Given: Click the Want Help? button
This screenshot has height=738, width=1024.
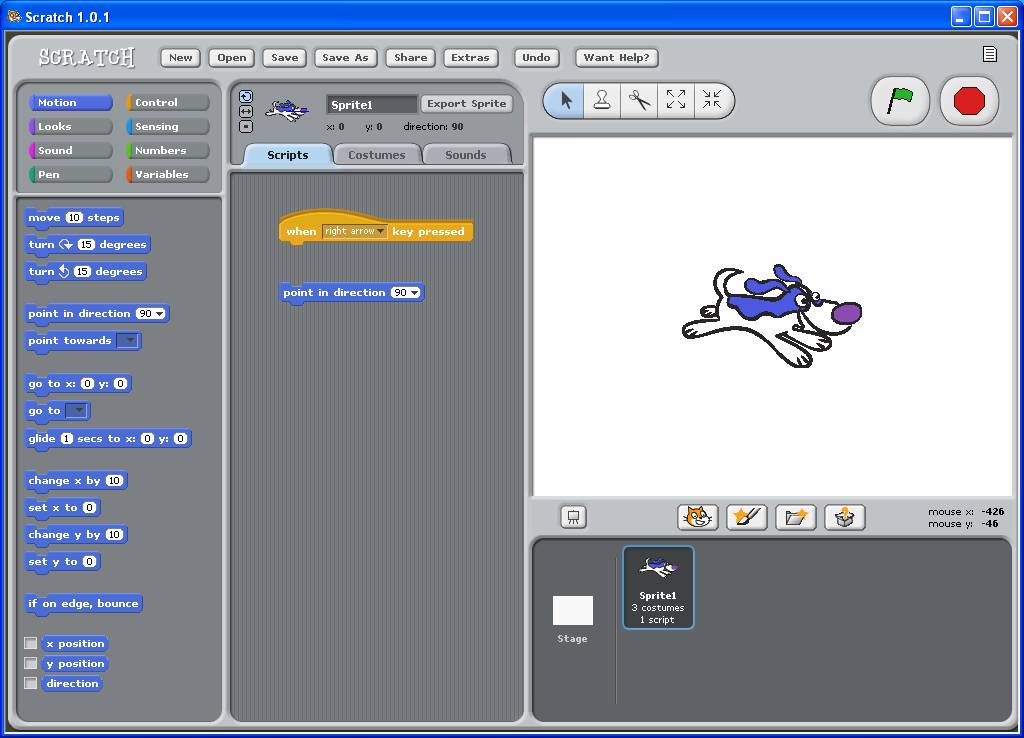Looking at the screenshot, I should point(616,57).
